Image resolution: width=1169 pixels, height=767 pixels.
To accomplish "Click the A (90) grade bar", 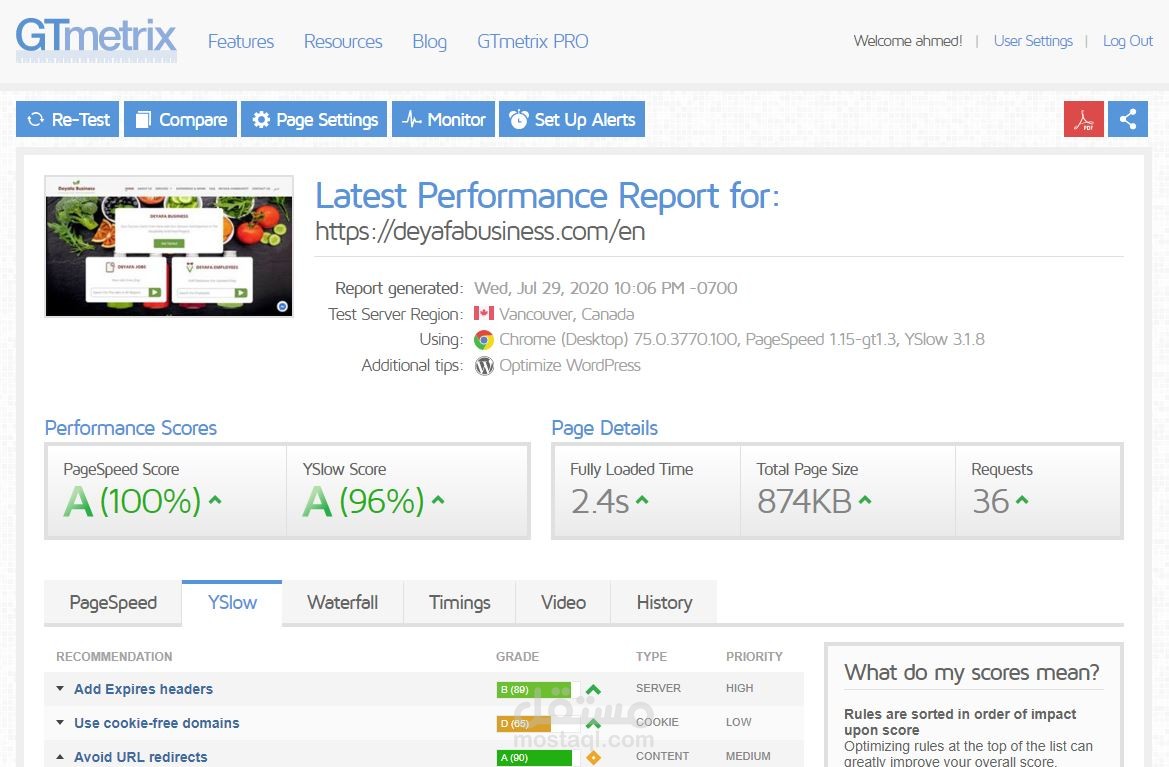I will pos(535,757).
